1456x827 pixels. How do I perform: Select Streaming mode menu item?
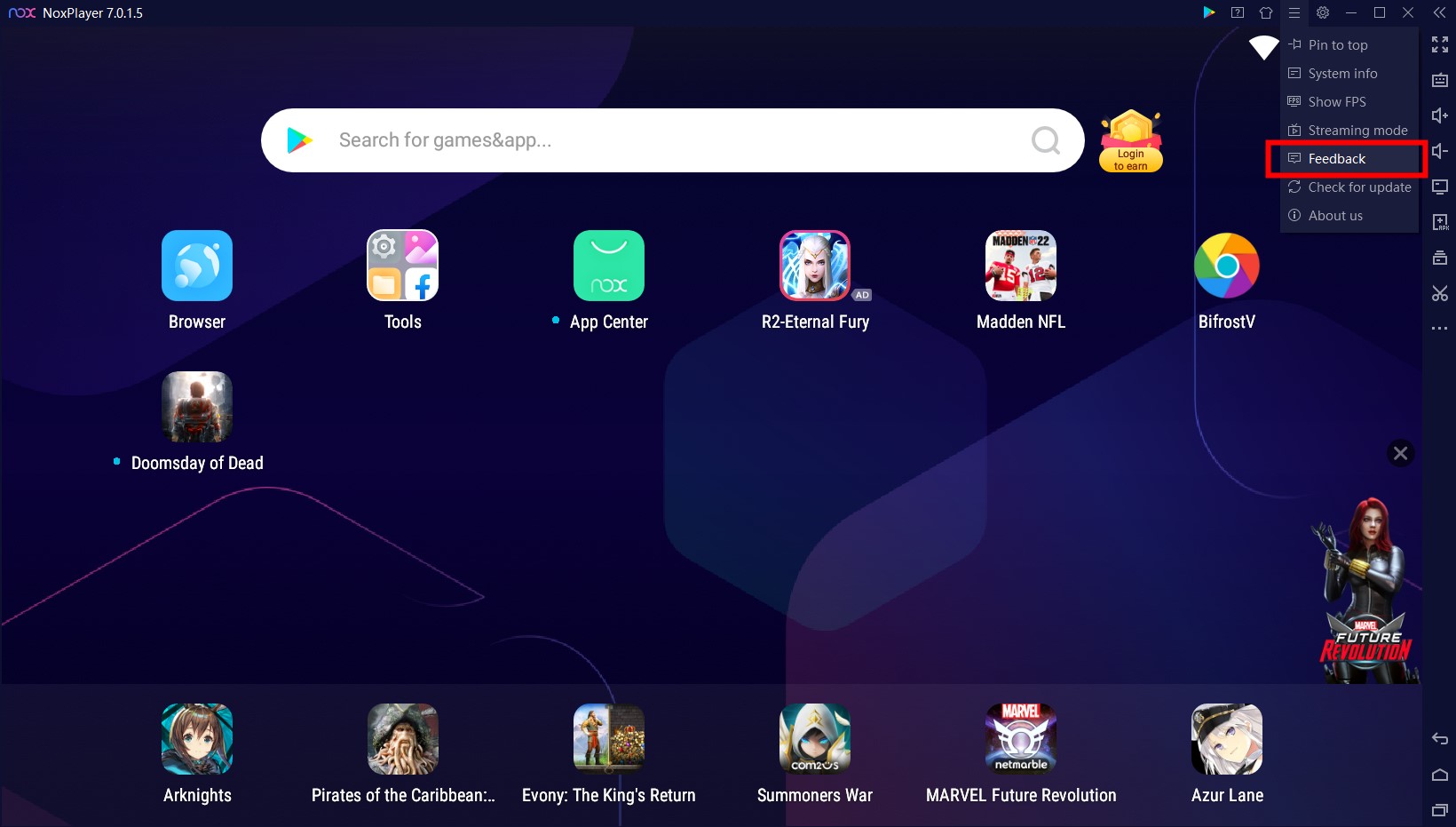(1349, 130)
